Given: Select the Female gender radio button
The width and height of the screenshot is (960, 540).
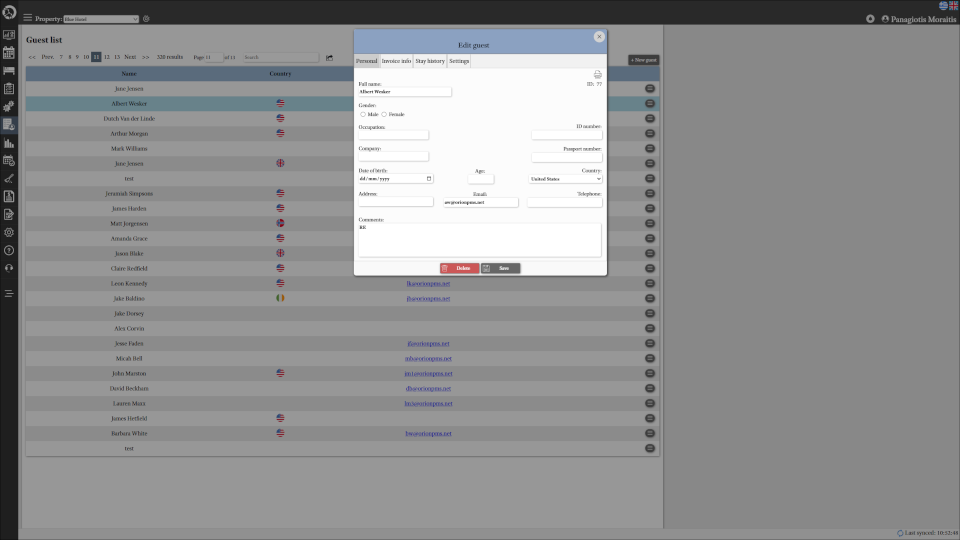Looking at the screenshot, I should (x=384, y=115).
